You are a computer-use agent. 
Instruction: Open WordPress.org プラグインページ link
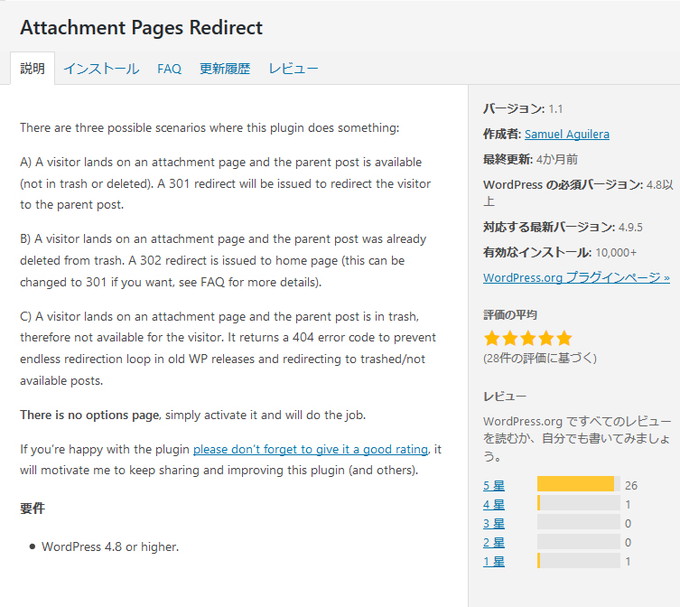576,277
